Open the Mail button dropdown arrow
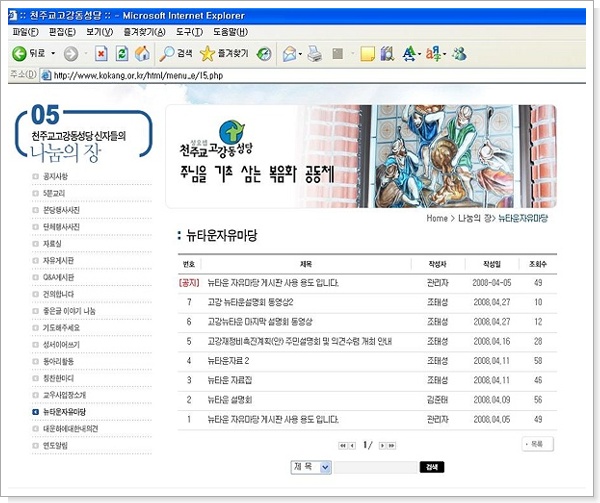The width and height of the screenshot is (600, 503). [300, 54]
